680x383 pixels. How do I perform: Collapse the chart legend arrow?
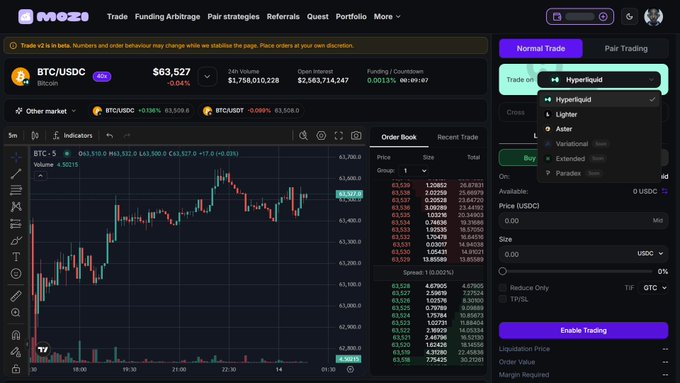[x=40, y=176]
